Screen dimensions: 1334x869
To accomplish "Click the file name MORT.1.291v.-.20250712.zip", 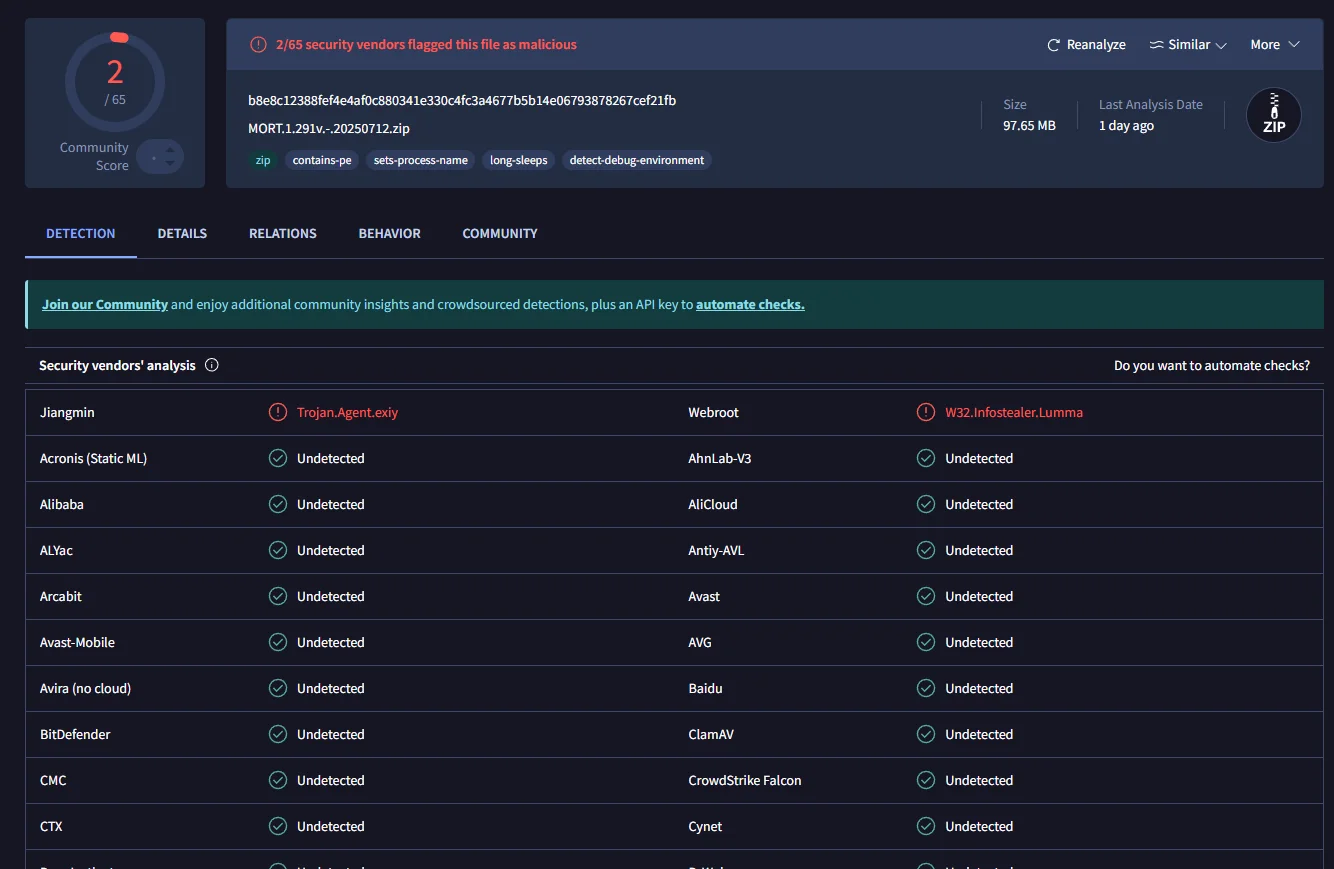I will [329, 128].
